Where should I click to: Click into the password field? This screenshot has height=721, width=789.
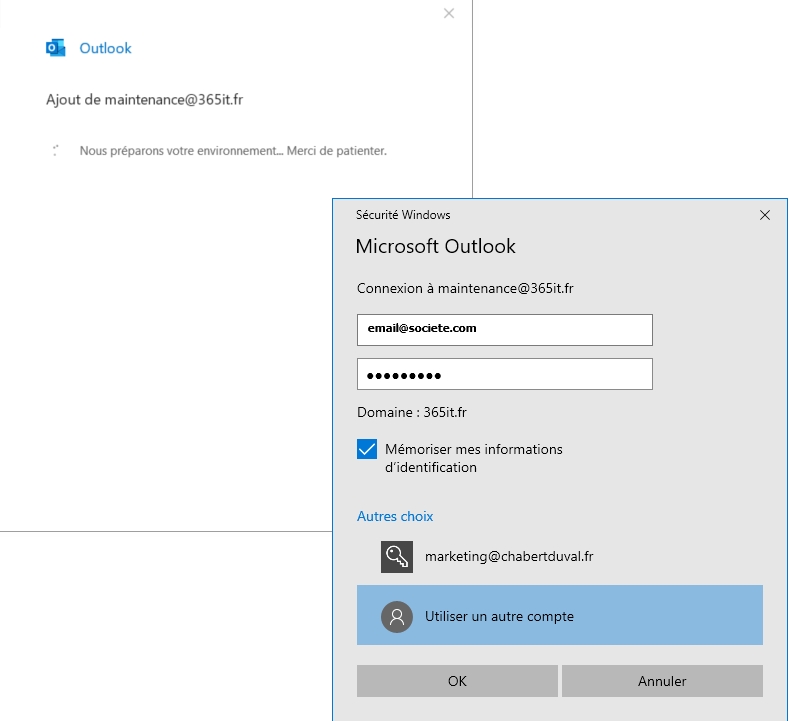pyautogui.click(x=504, y=375)
